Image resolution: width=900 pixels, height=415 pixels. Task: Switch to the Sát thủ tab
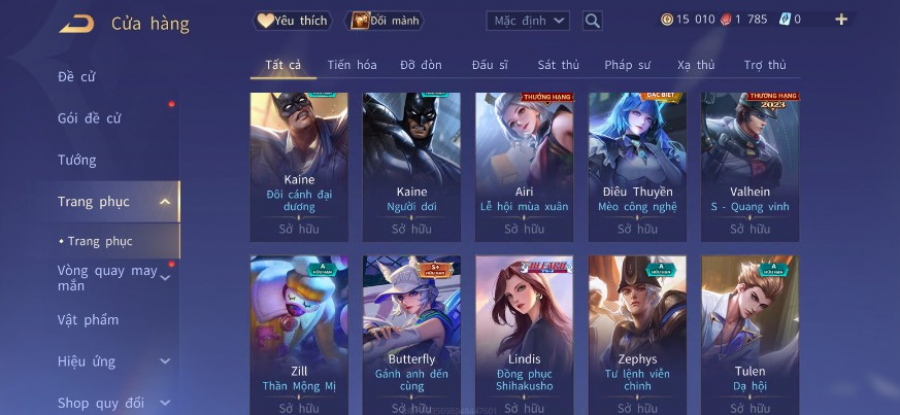coord(558,65)
